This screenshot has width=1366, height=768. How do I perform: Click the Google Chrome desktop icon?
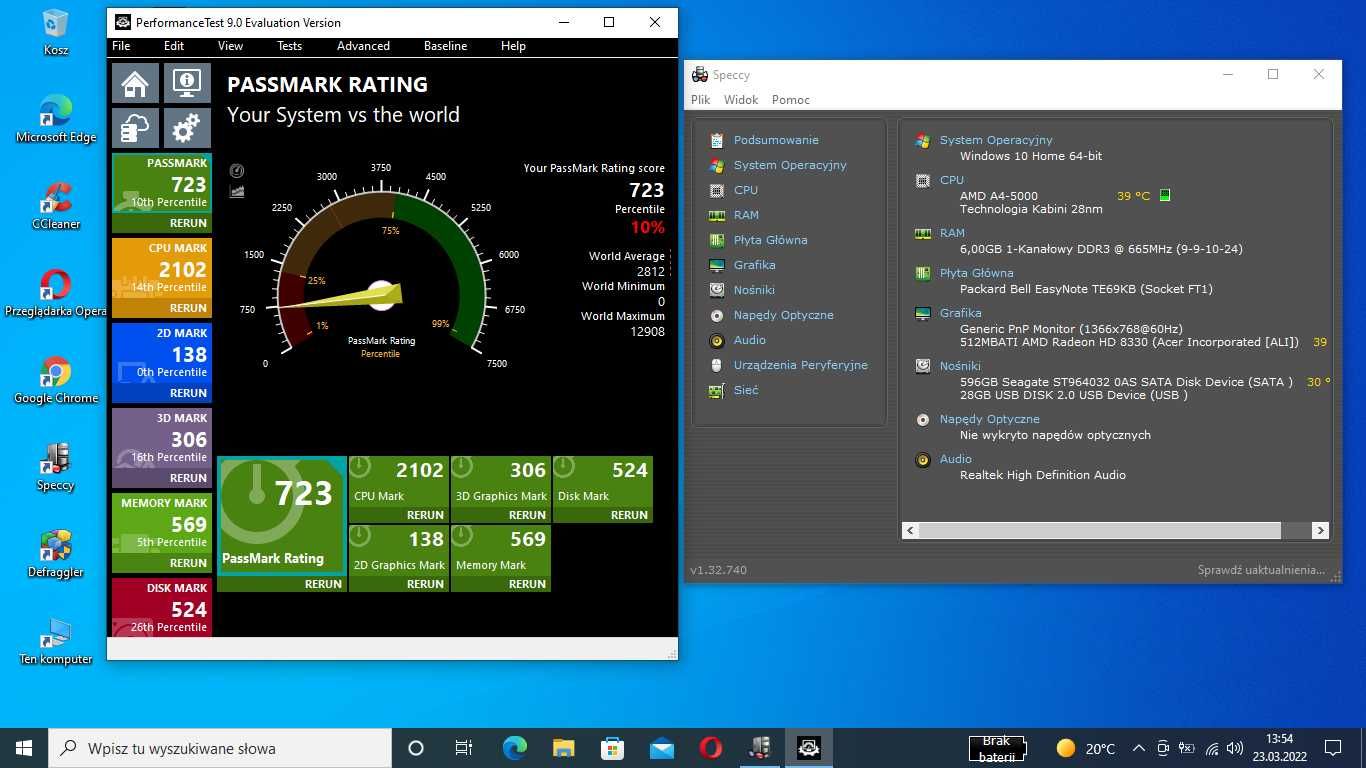56,380
